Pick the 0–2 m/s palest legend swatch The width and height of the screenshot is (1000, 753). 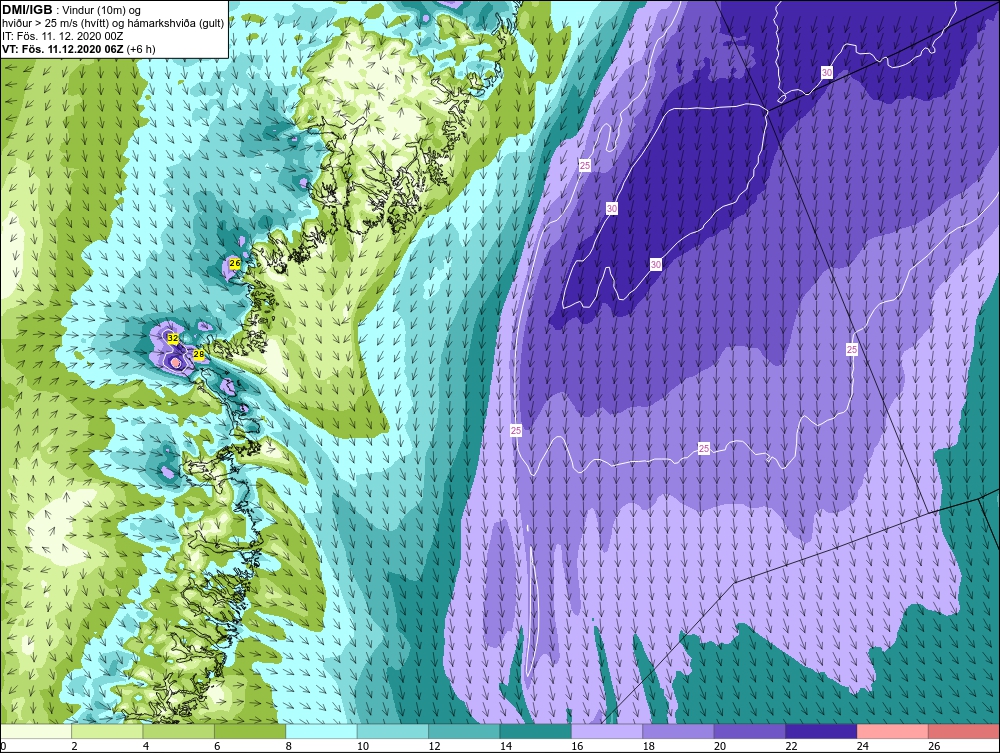[x=36, y=731]
